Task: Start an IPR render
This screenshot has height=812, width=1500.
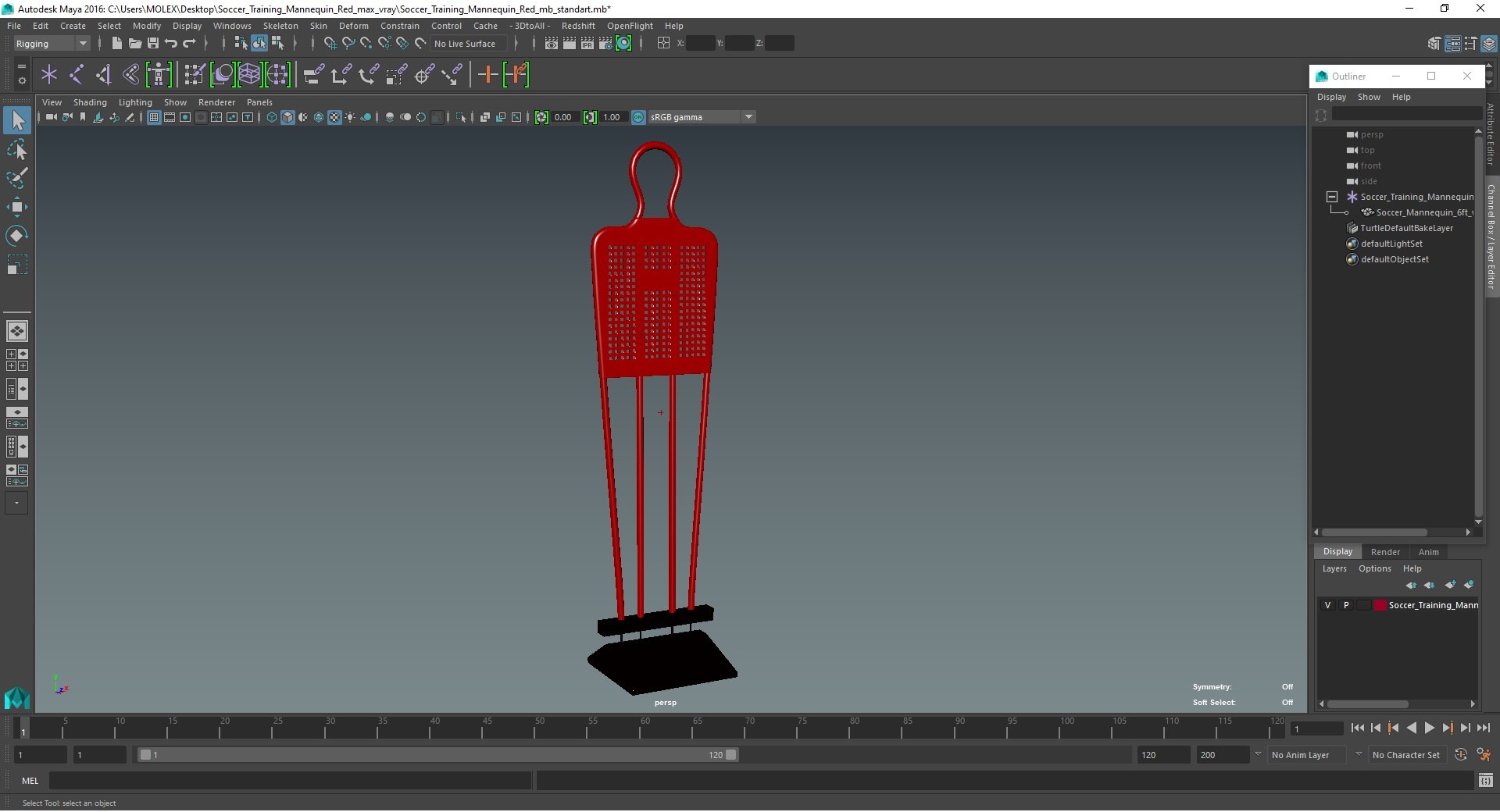Action: 587,44
